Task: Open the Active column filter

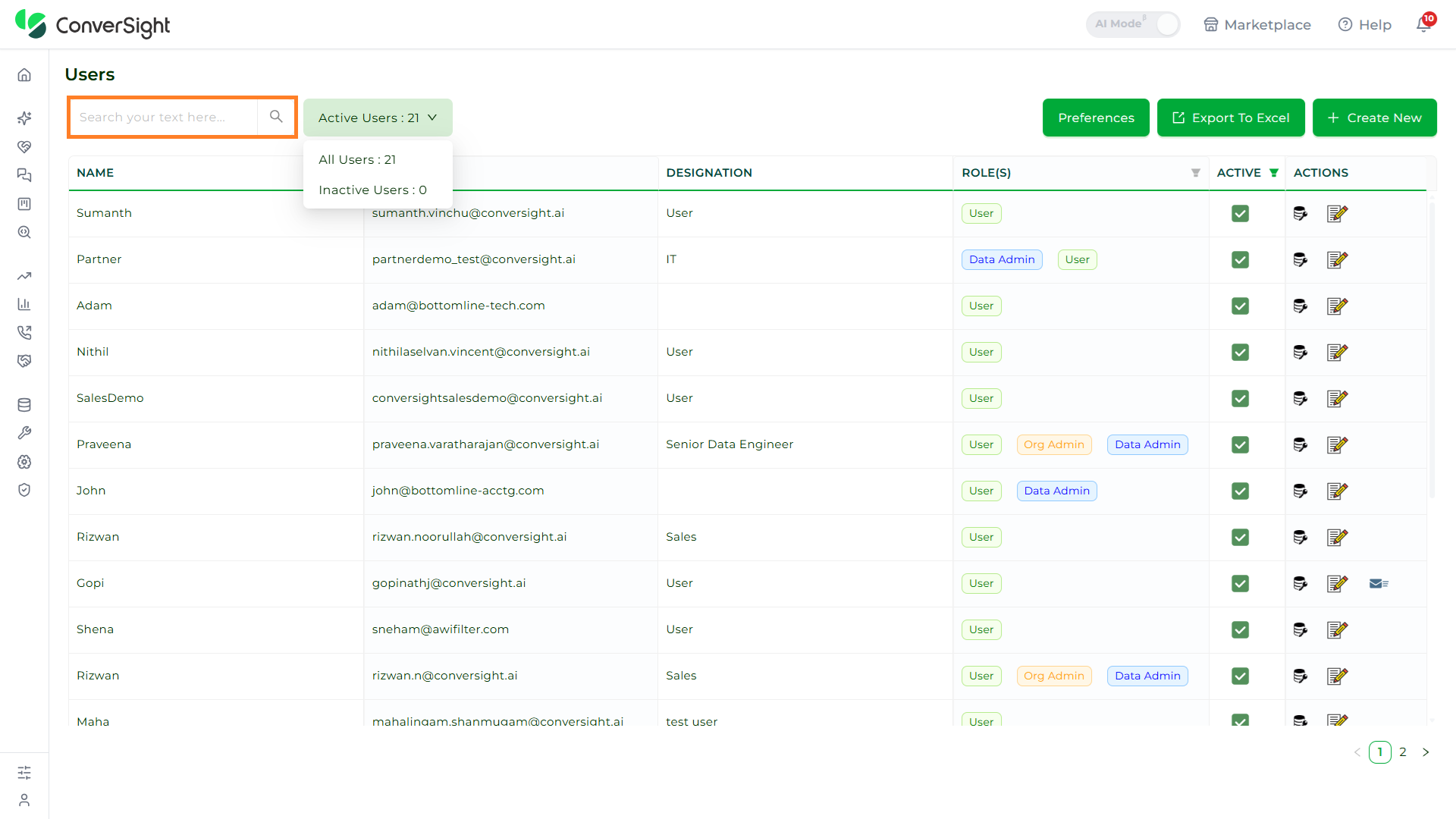Action: (x=1274, y=173)
